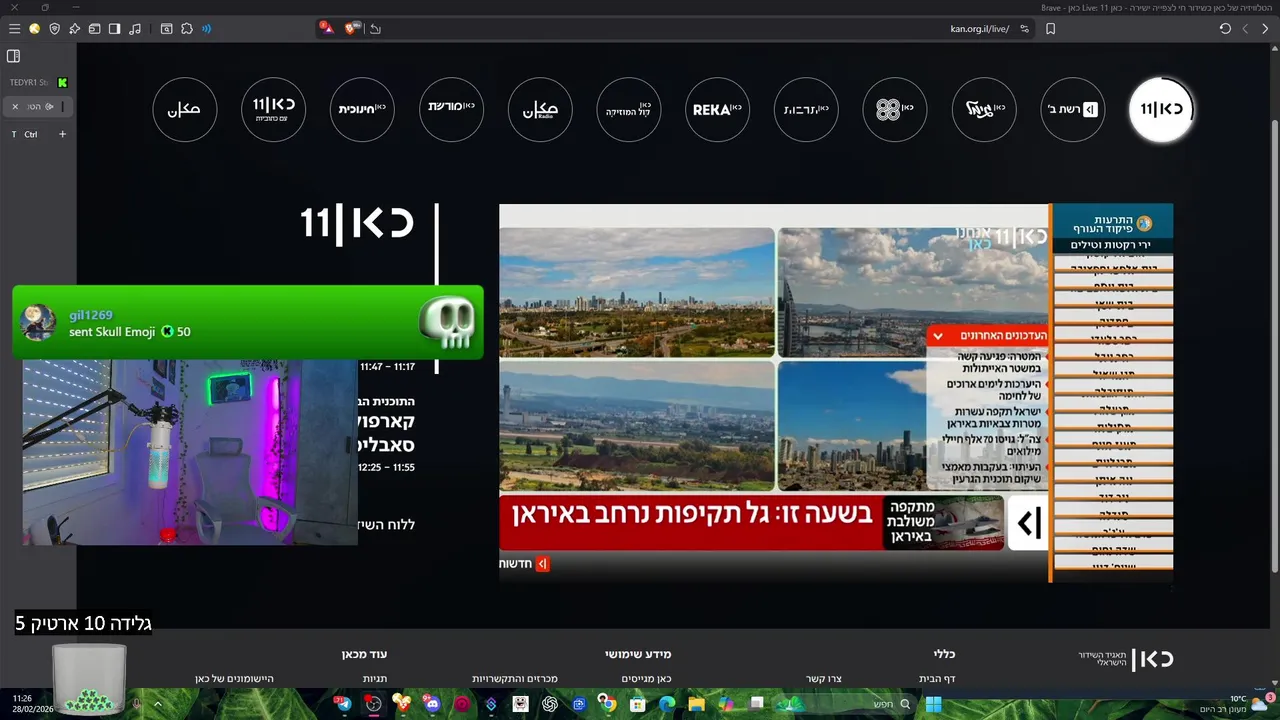1280x720 pixels.
Task: Select the Kan Moreshet channel circle
Action: 451,109
